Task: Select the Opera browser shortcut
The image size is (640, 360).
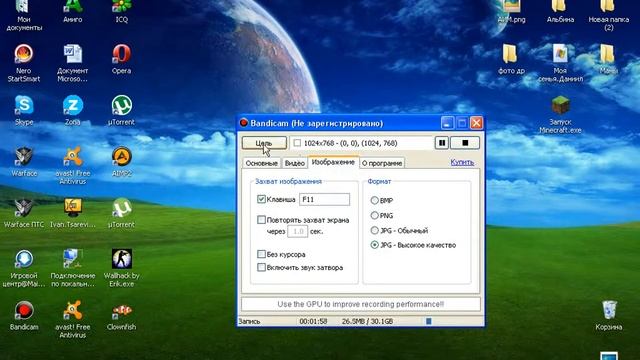Action: (122, 54)
